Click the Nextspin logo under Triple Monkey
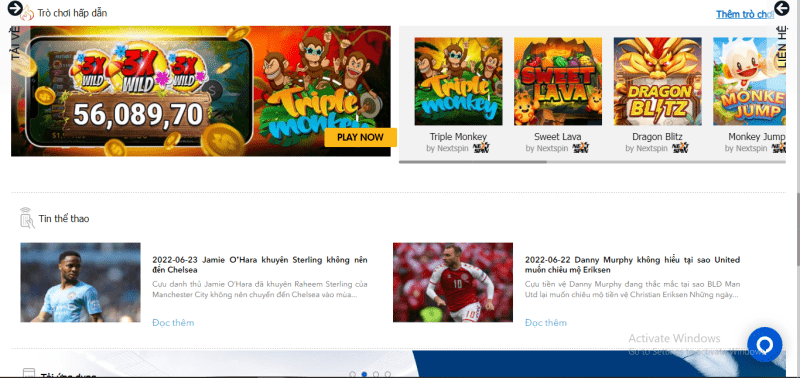The image size is (800, 378). click(481, 148)
